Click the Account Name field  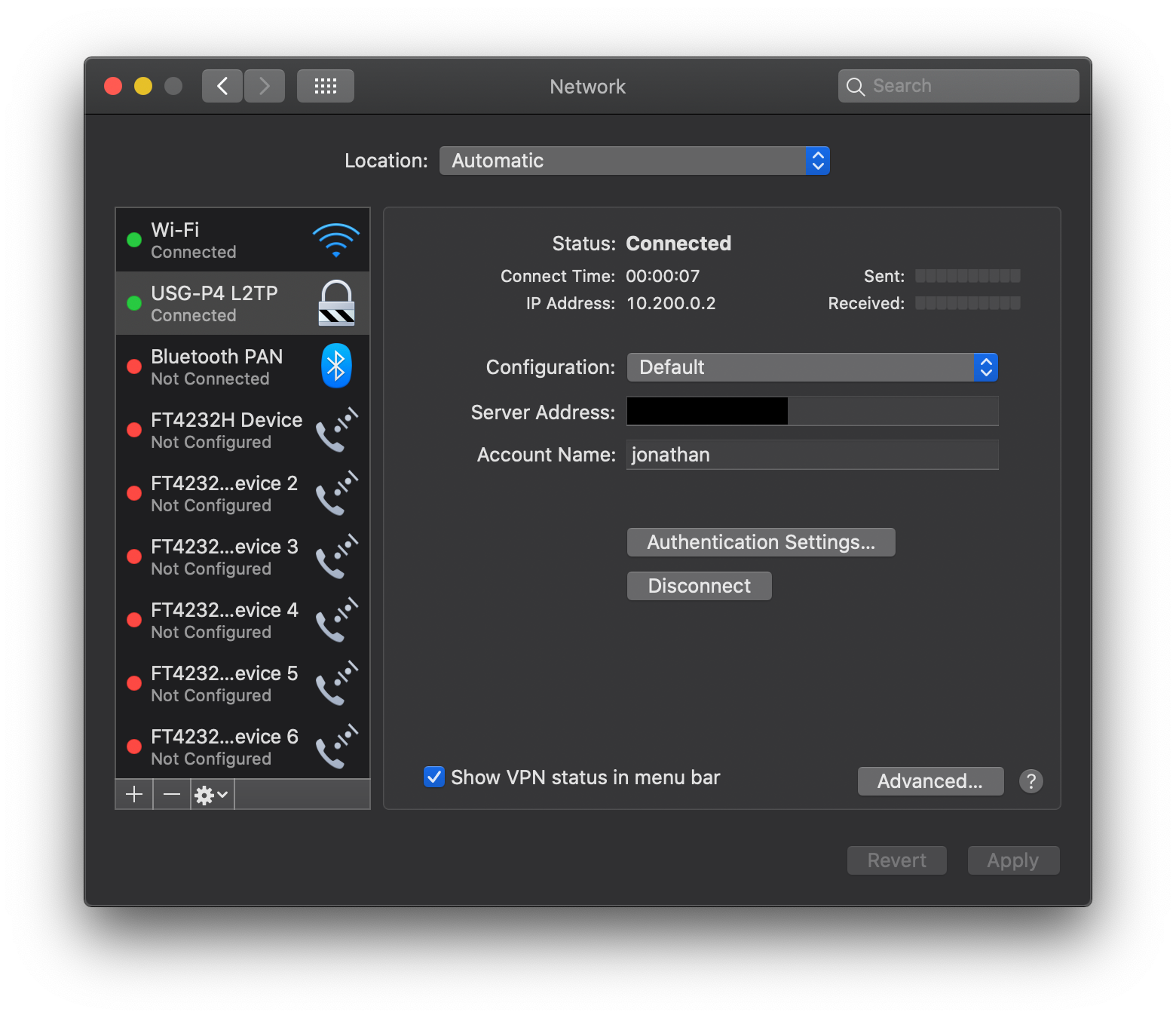coord(812,455)
